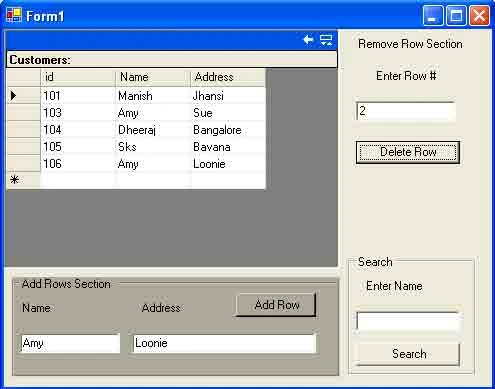Click the back arrow icon in grid caption

click(x=308, y=40)
